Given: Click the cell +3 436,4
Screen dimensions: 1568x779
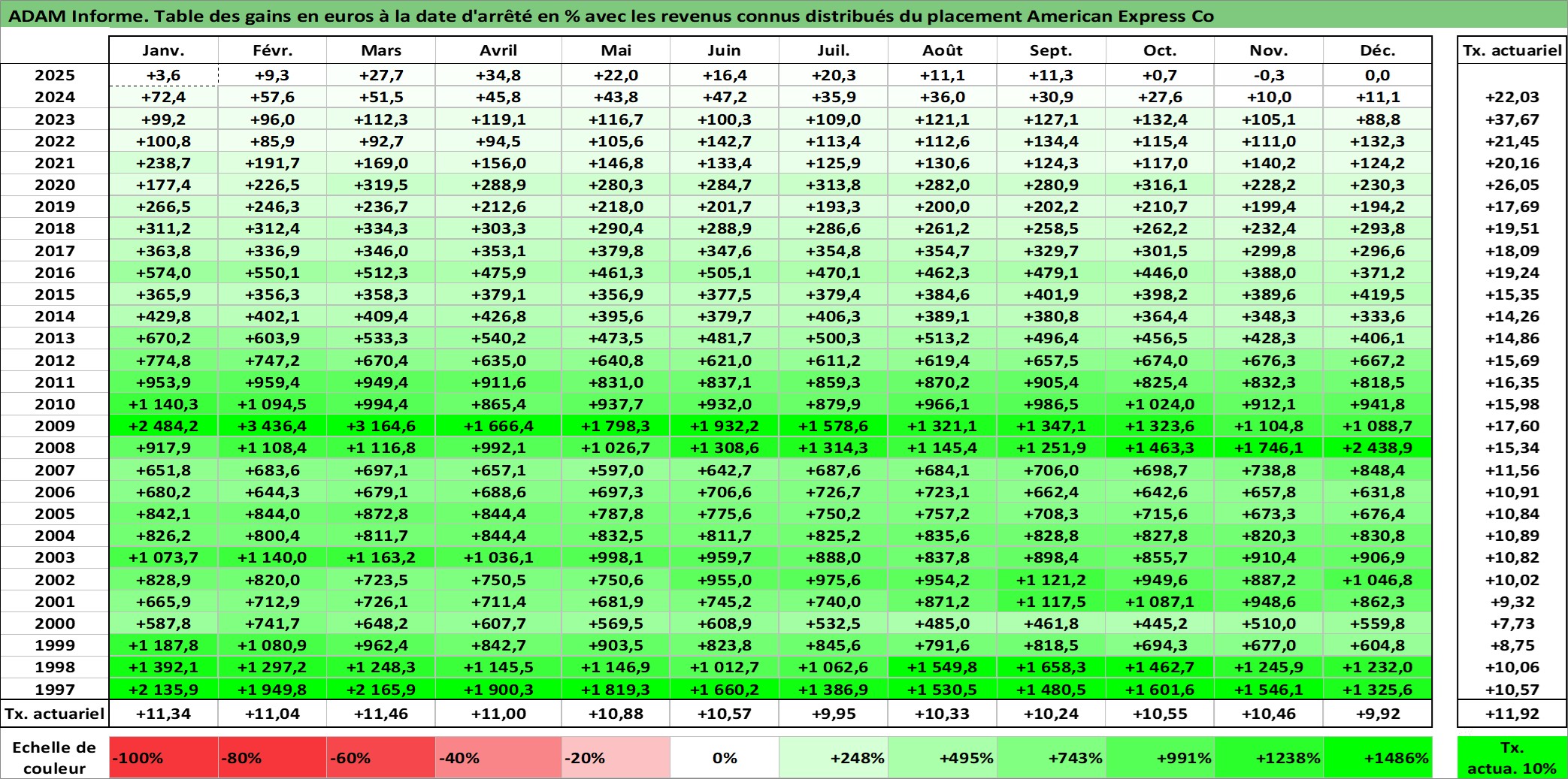Looking at the screenshot, I should [x=272, y=426].
